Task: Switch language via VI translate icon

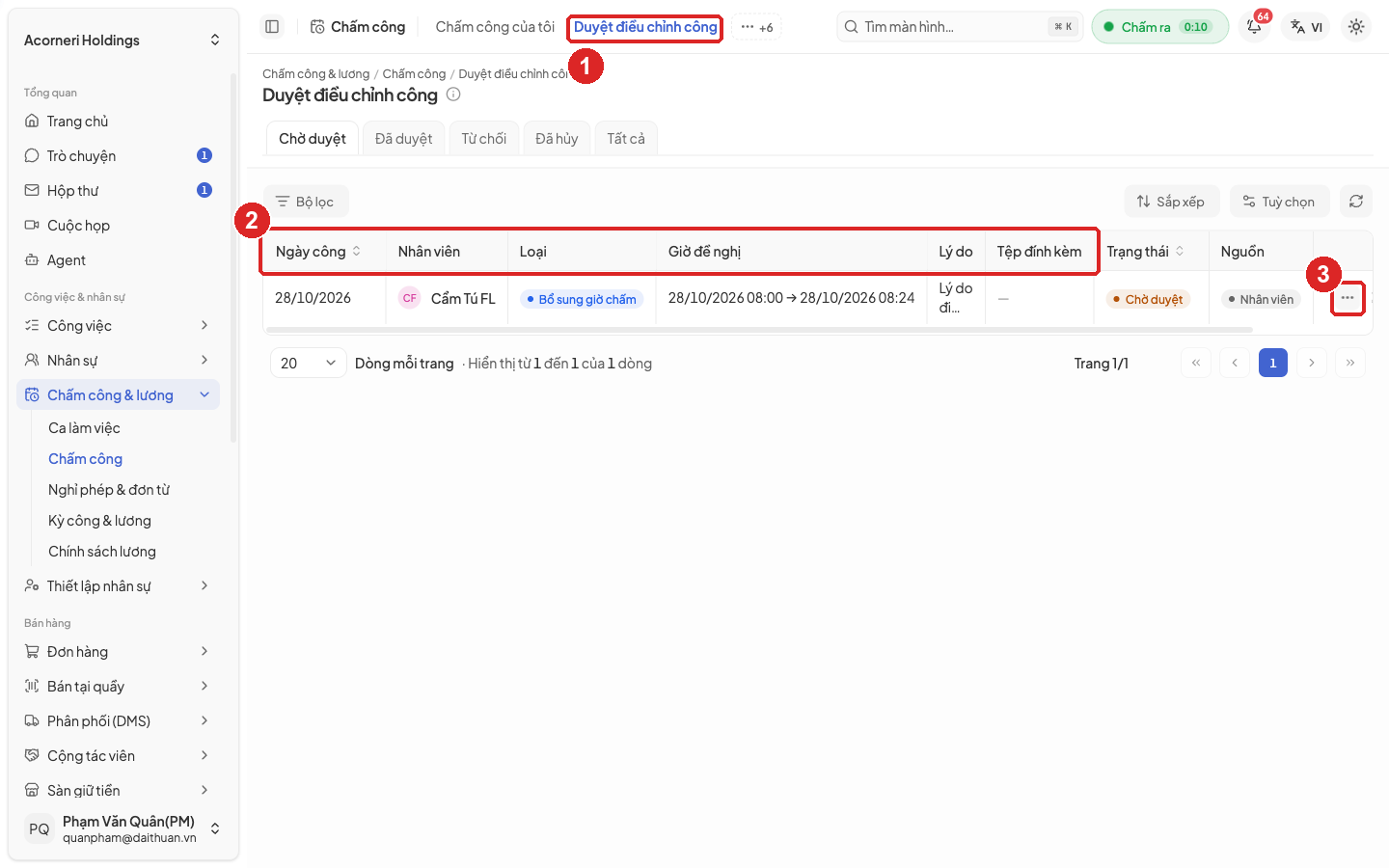Action: point(1306,27)
